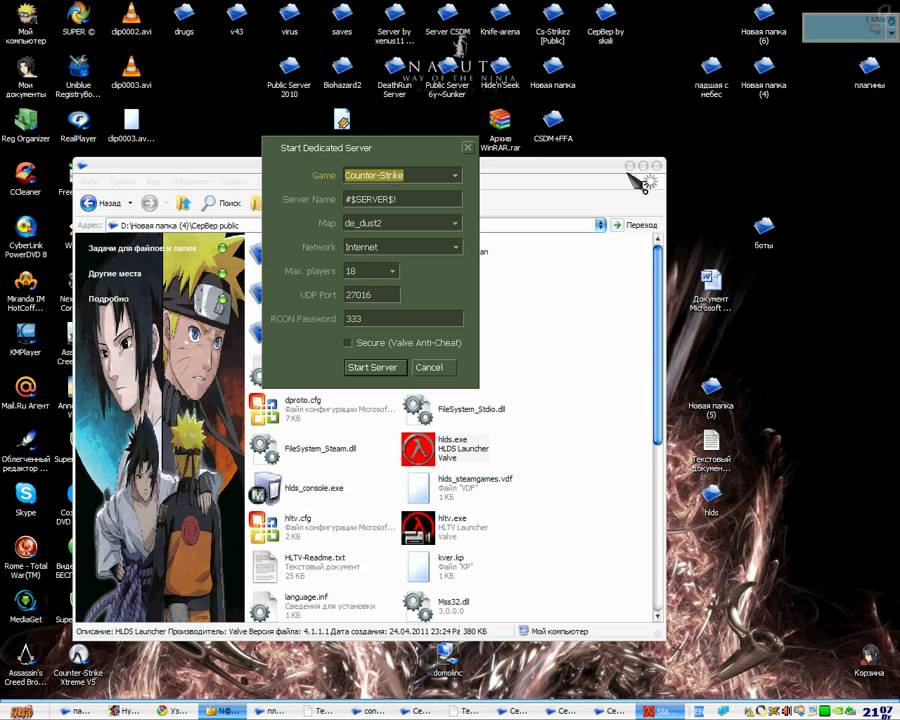900x720 pixels.
Task: Click the UDP Port field 27016
Action: click(x=371, y=295)
